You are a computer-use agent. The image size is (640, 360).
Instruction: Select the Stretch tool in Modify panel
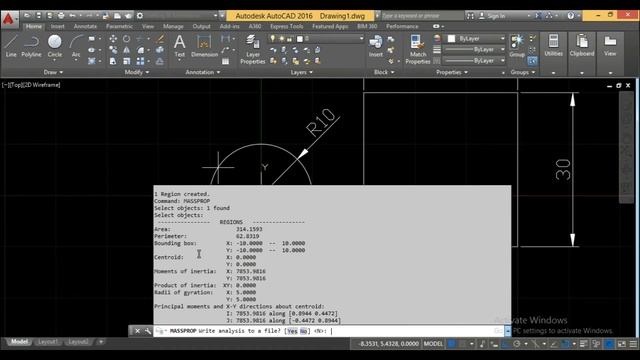[113, 61]
